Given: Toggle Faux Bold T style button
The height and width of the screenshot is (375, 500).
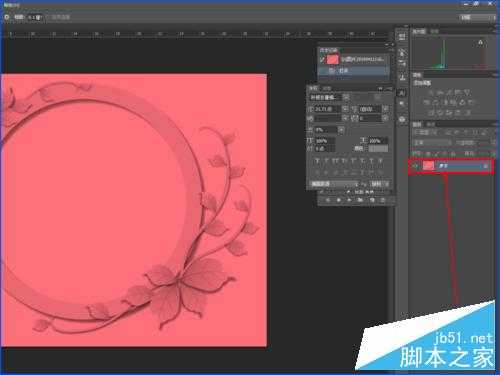Looking at the screenshot, I should tap(317, 161).
